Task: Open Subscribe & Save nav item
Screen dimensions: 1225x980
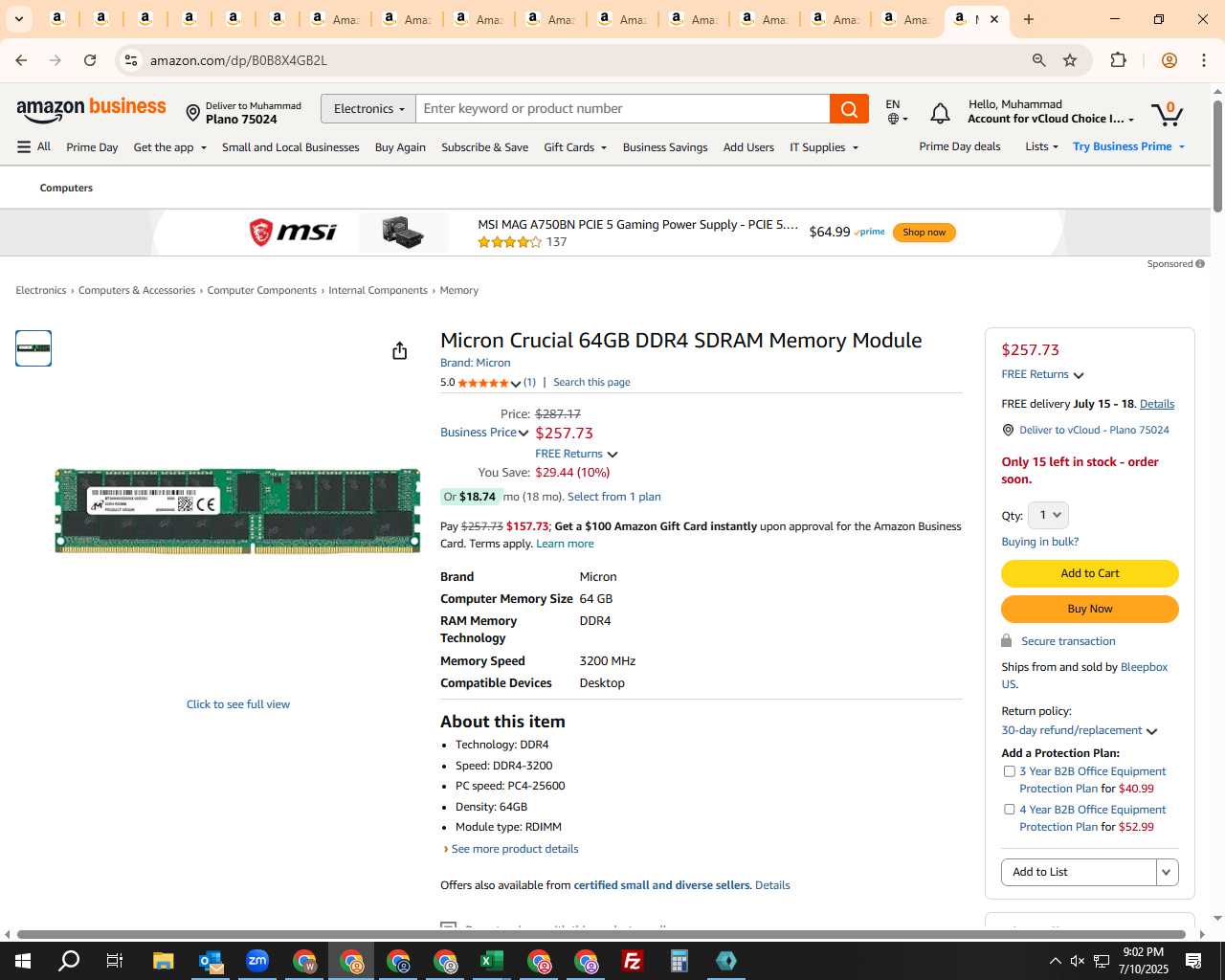Action: click(x=484, y=147)
